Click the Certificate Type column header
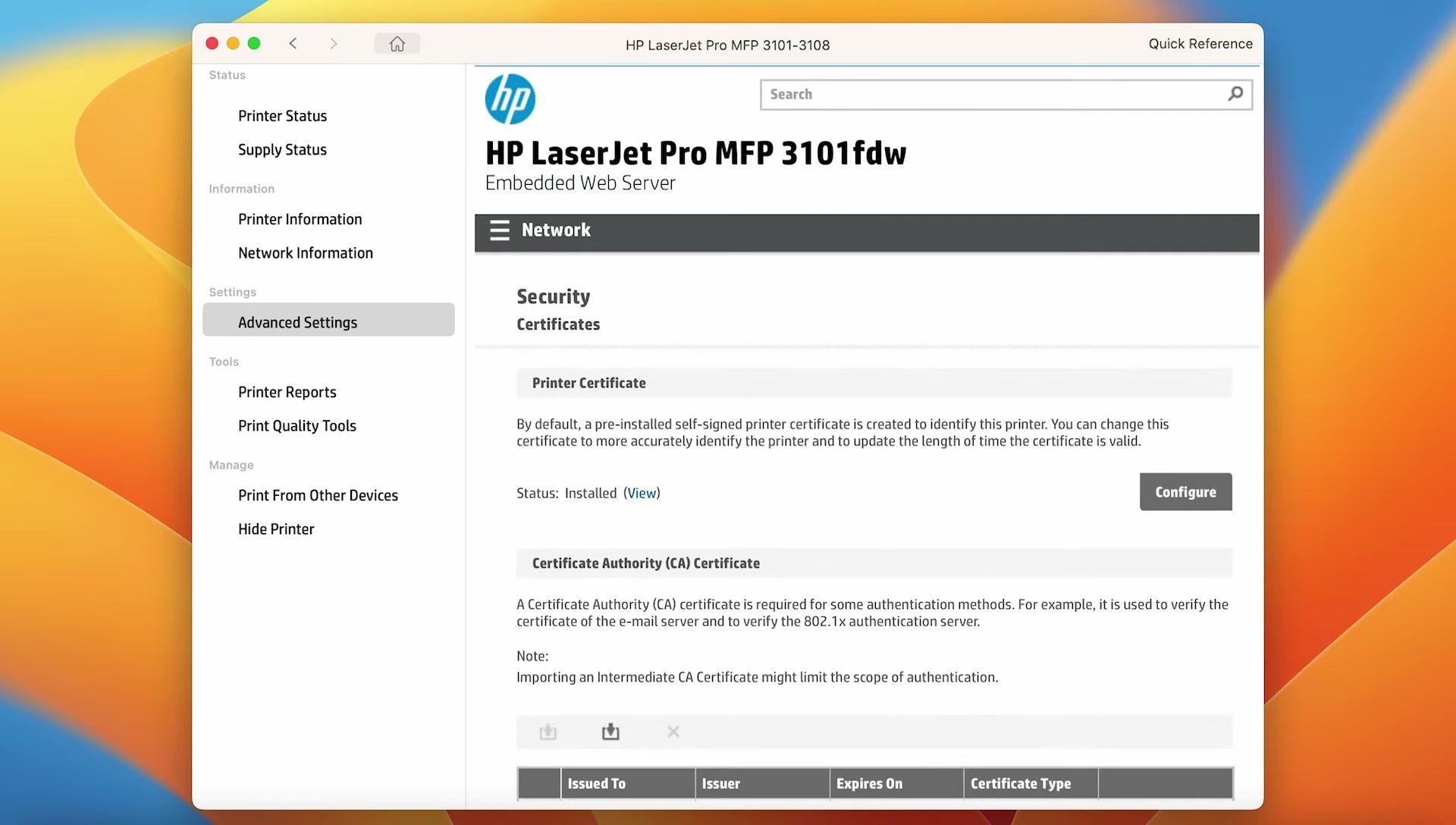The width and height of the screenshot is (1456, 825). tap(1031, 784)
